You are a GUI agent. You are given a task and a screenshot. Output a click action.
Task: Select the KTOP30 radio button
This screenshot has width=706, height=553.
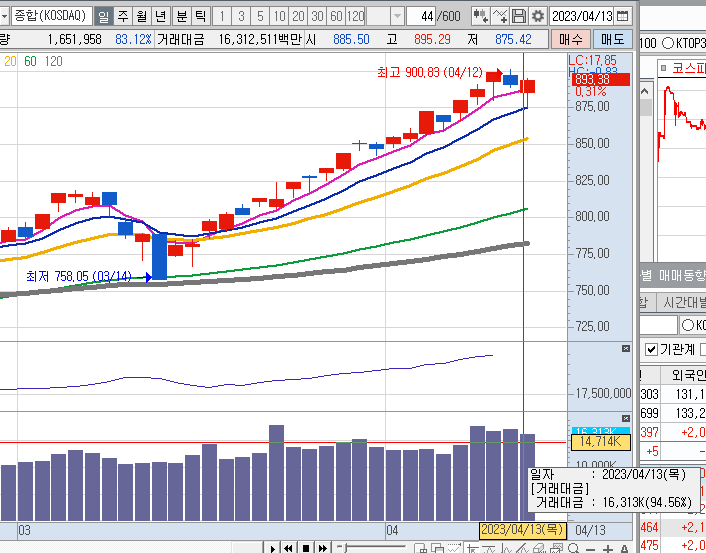[x=666, y=43]
